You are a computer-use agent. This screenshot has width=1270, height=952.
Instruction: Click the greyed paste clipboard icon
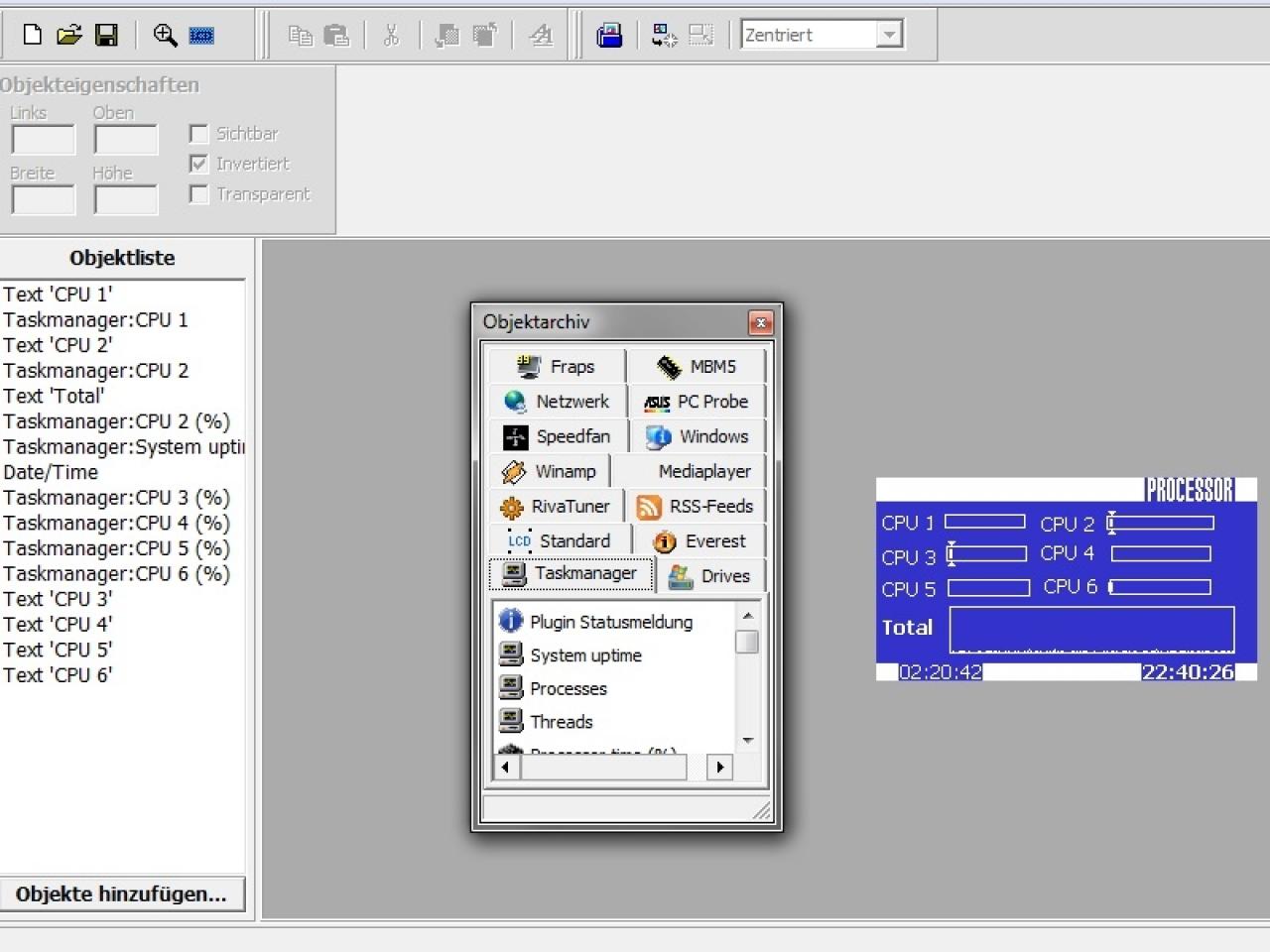[337, 36]
